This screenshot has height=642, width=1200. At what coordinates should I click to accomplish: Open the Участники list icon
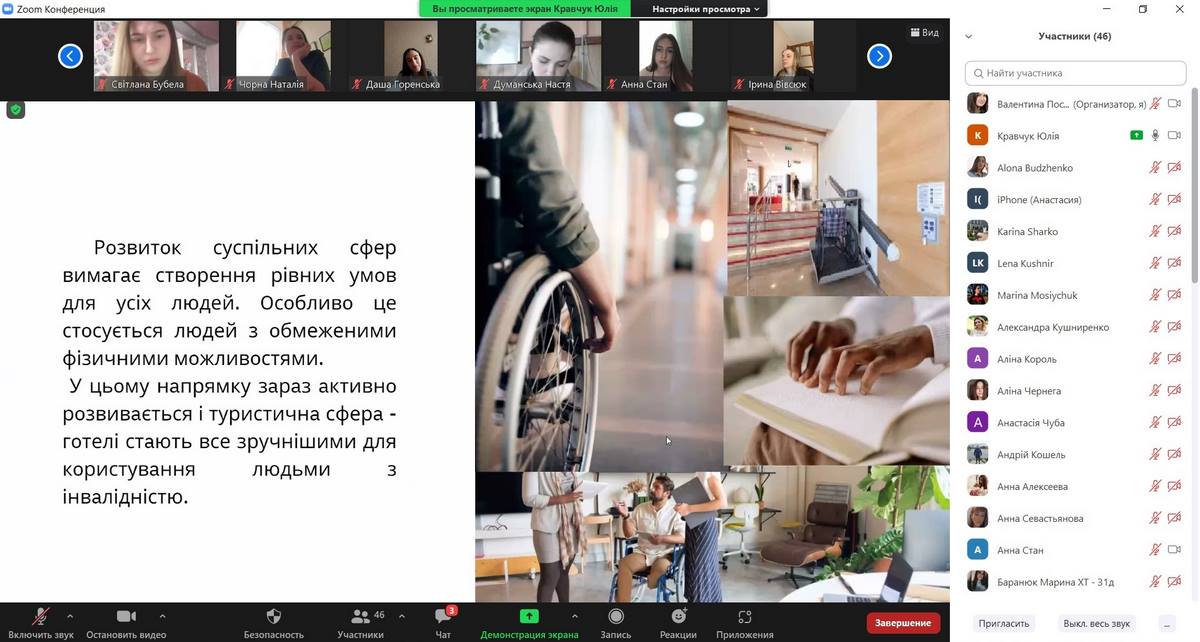[x=360, y=616]
